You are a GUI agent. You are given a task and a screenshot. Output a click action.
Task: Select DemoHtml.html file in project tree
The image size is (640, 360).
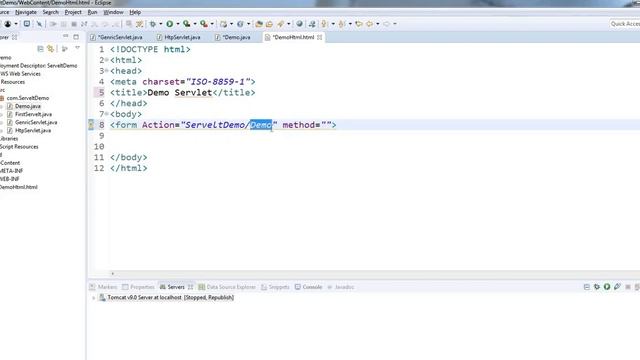point(19,187)
